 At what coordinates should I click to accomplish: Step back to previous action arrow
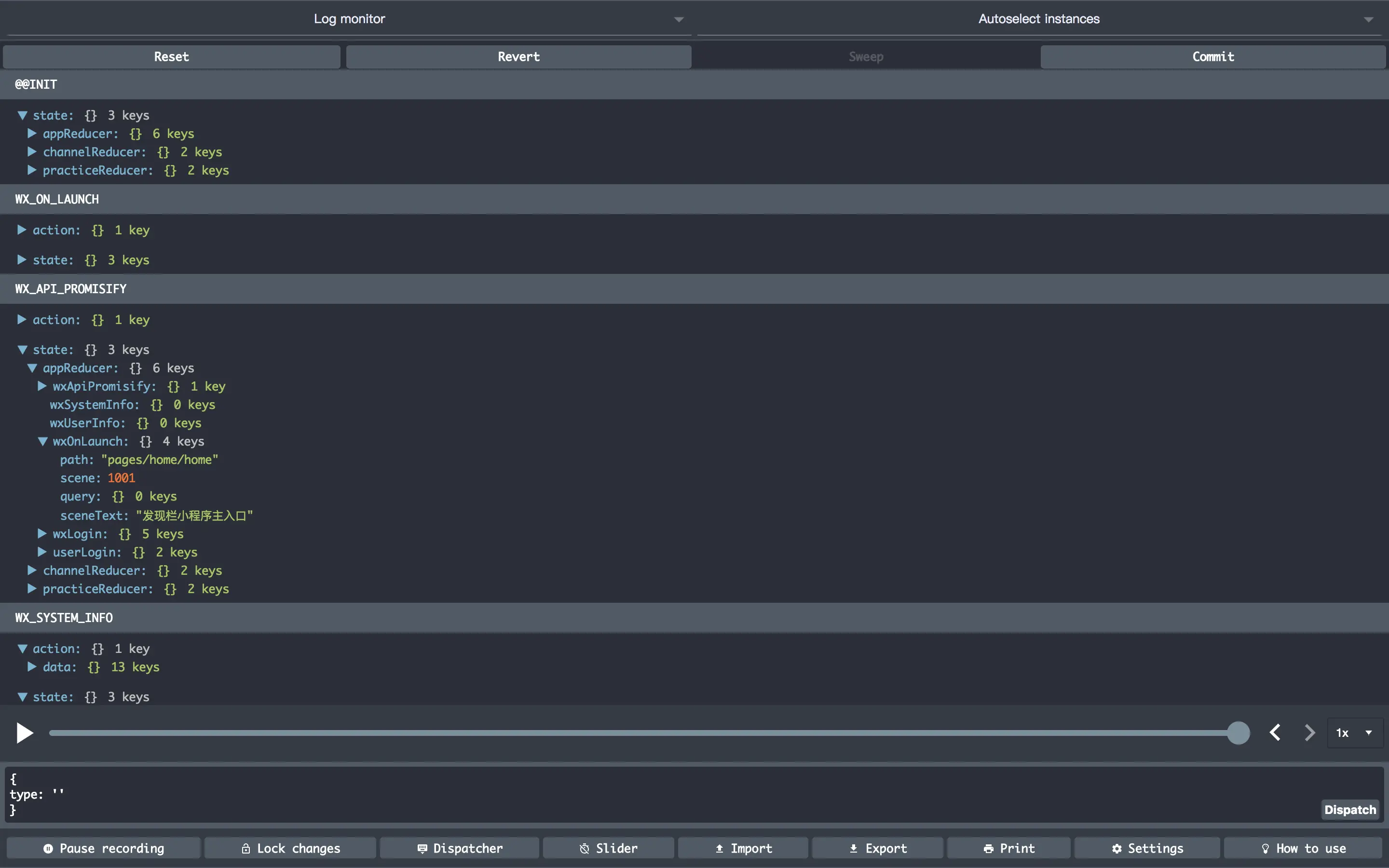tap(1275, 732)
